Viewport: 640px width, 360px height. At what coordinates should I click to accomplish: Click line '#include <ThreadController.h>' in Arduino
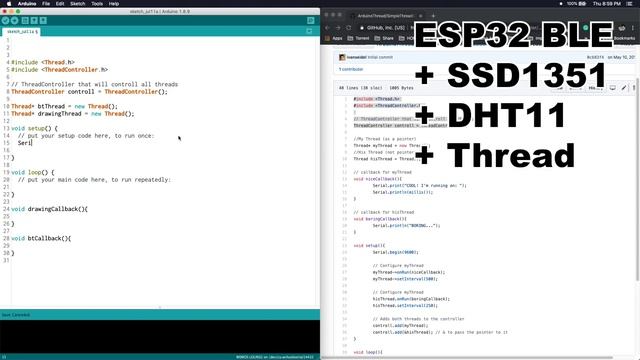click(x=60, y=70)
